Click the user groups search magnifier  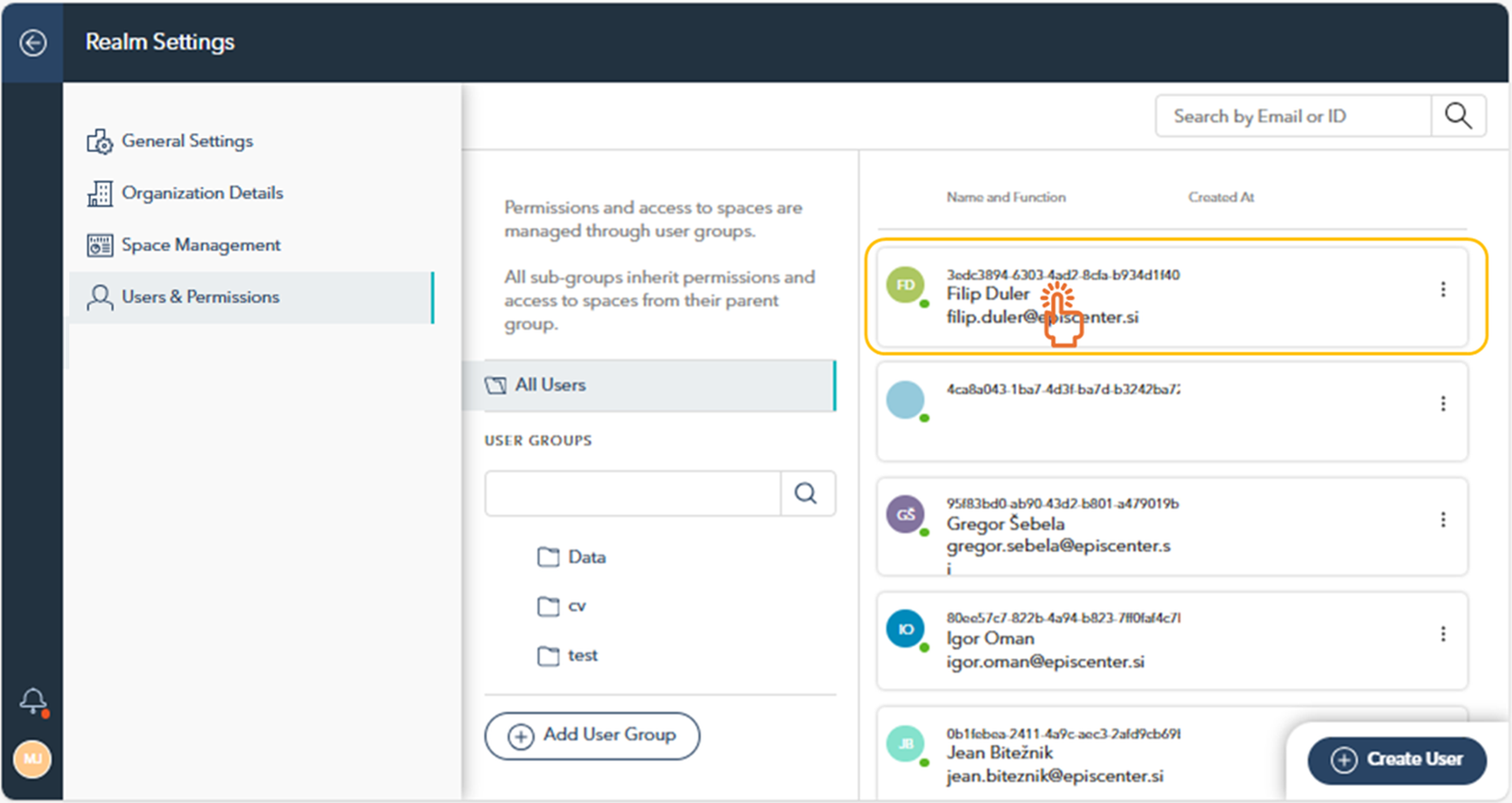[x=807, y=493]
